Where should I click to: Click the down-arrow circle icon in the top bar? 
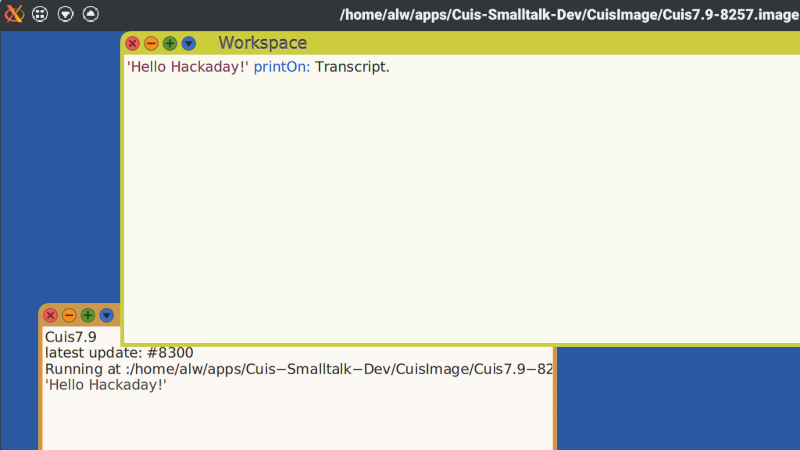coord(65,14)
